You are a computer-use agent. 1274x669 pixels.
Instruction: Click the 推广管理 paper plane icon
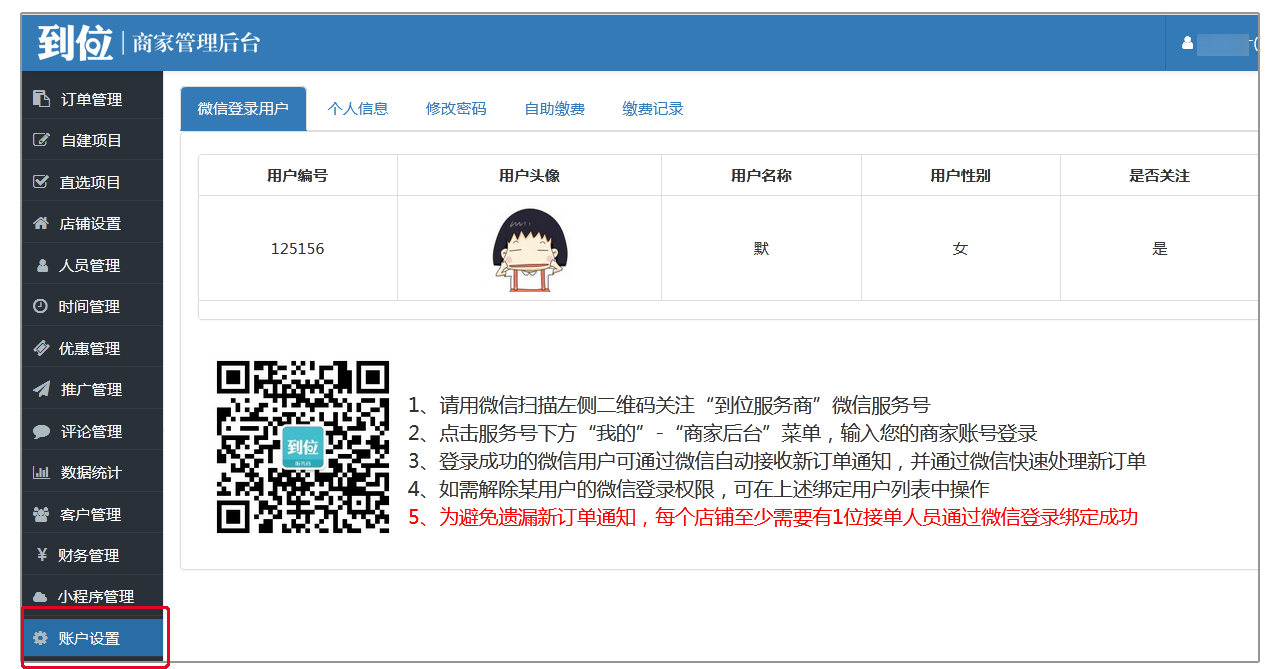click(41, 390)
